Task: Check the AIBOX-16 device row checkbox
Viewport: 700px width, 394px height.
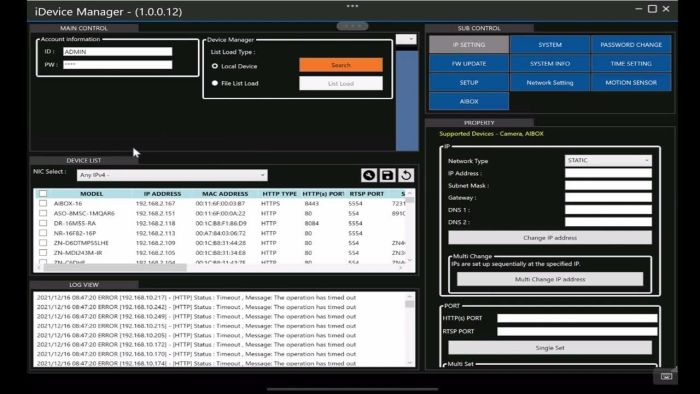Action: (43, 203)
